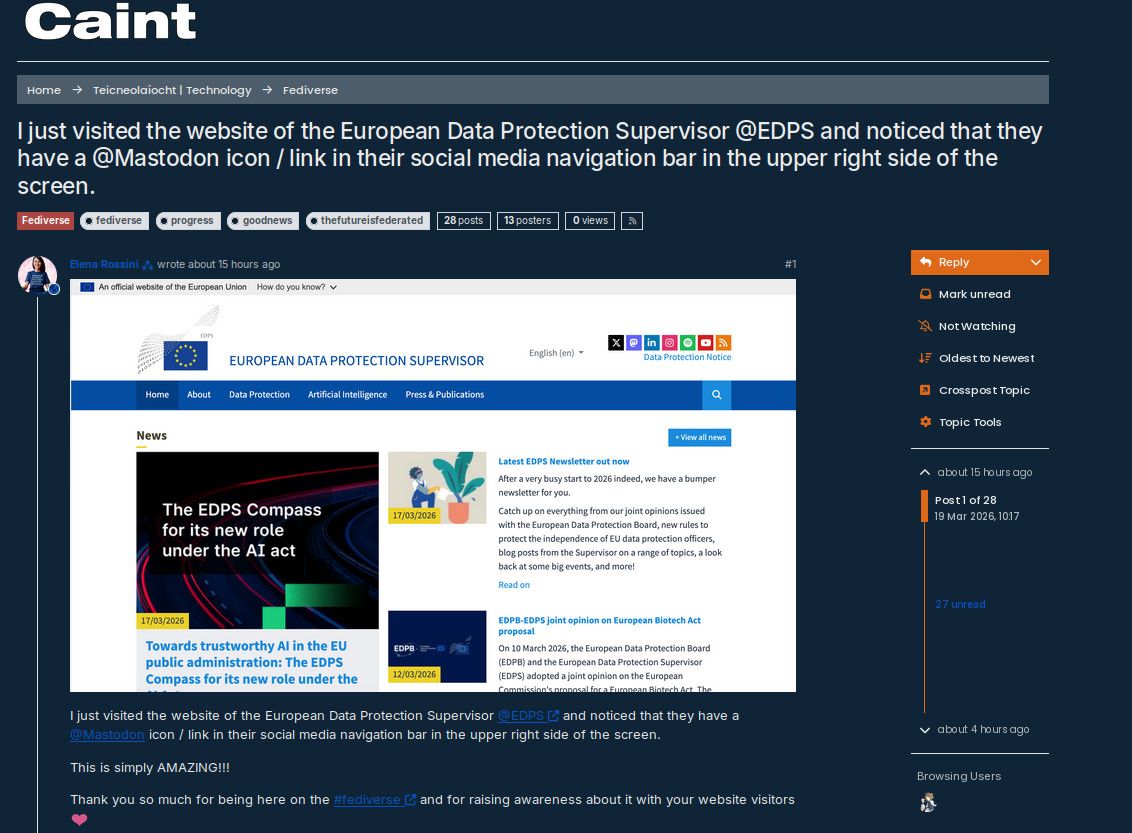
Task: Click the RSS feed icon beside views
Action: pyautogui.click(x=631, y=221)
